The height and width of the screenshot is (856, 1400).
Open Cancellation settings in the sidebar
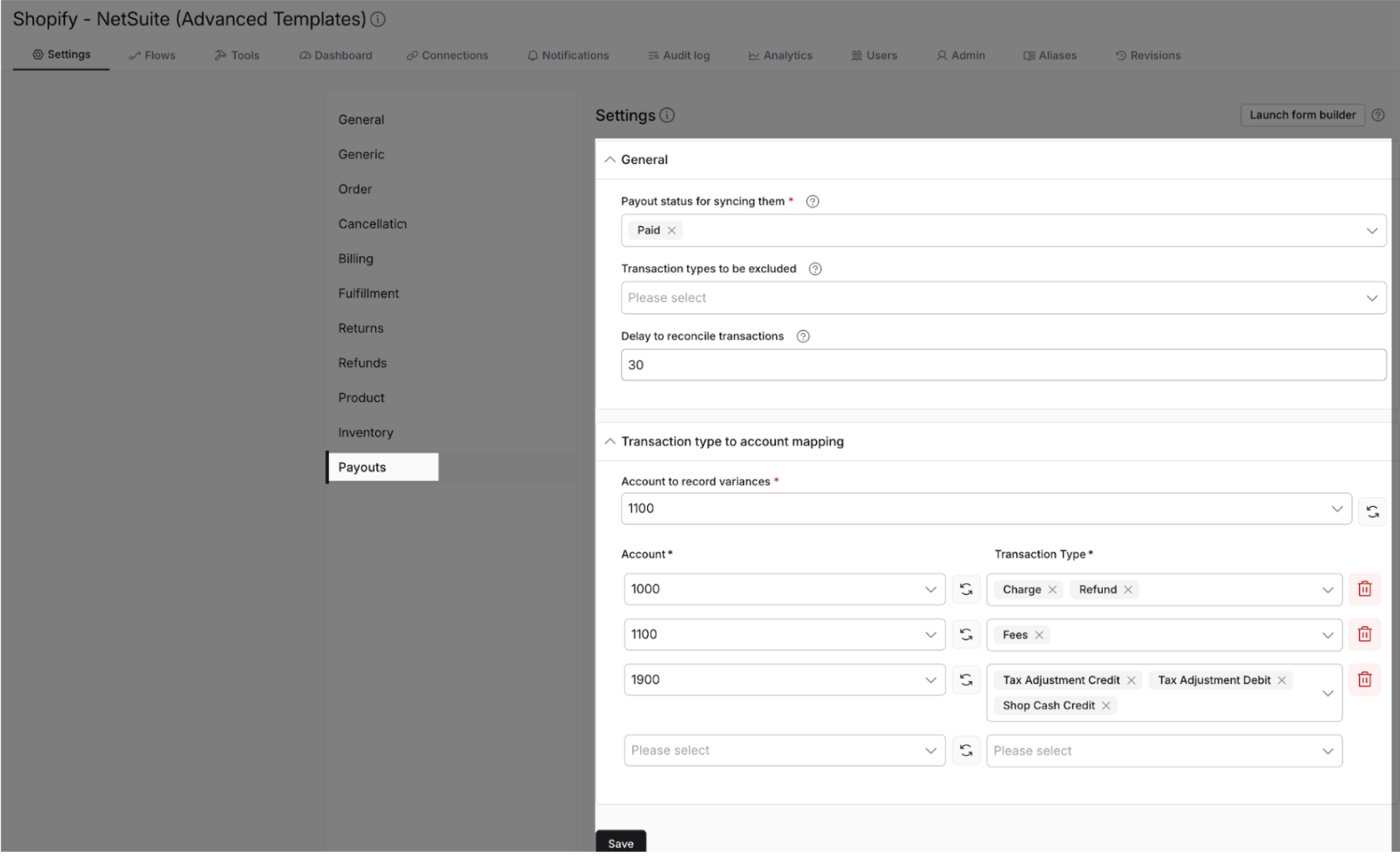(x=372, y=224)
